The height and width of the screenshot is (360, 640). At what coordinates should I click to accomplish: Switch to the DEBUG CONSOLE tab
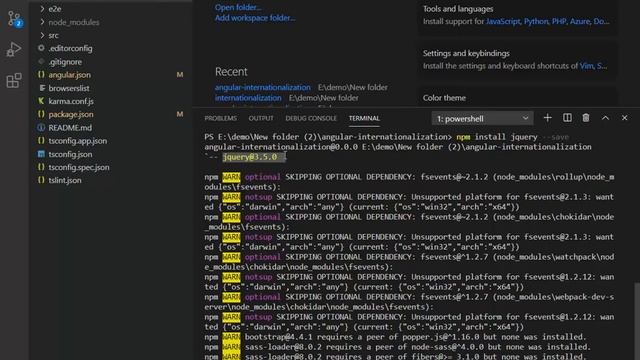(x=311, y=118)
